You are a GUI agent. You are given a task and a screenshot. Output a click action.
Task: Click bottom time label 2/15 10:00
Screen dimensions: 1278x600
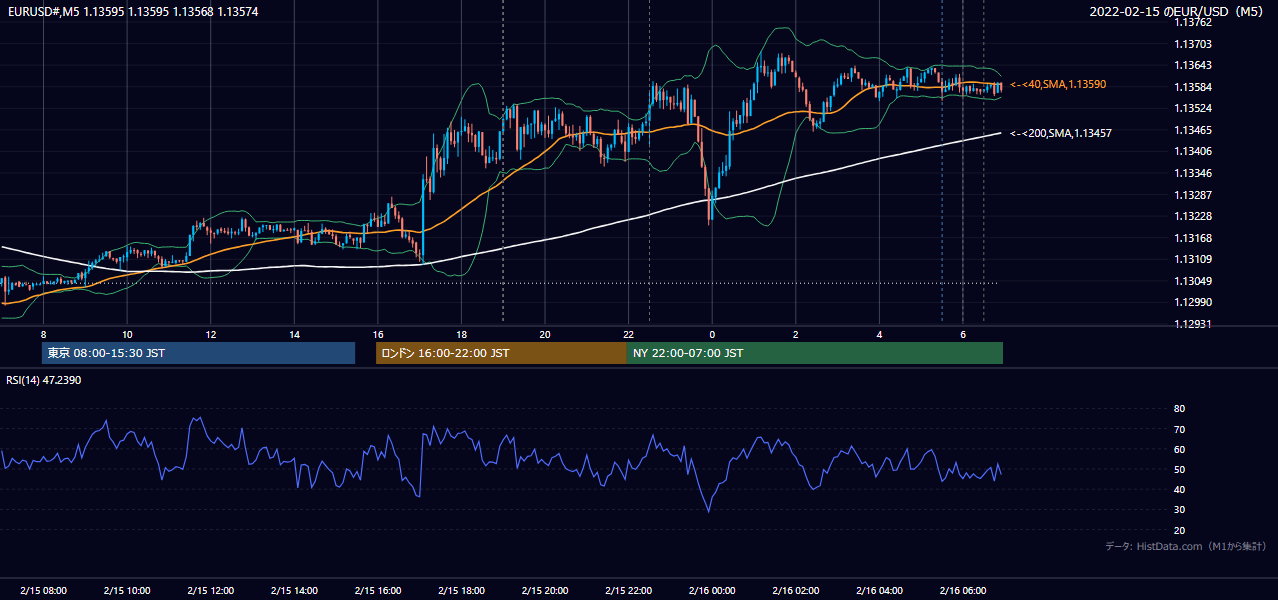[127, 591]
